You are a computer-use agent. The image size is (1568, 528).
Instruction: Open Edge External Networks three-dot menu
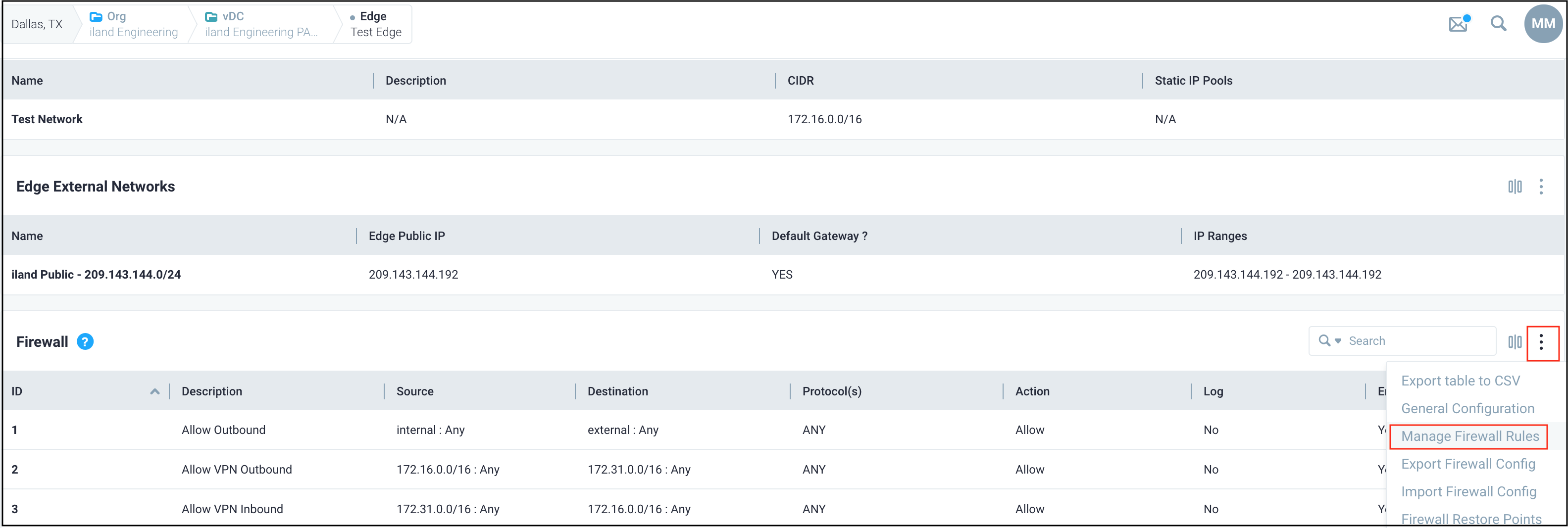[x=1541, y=187]
